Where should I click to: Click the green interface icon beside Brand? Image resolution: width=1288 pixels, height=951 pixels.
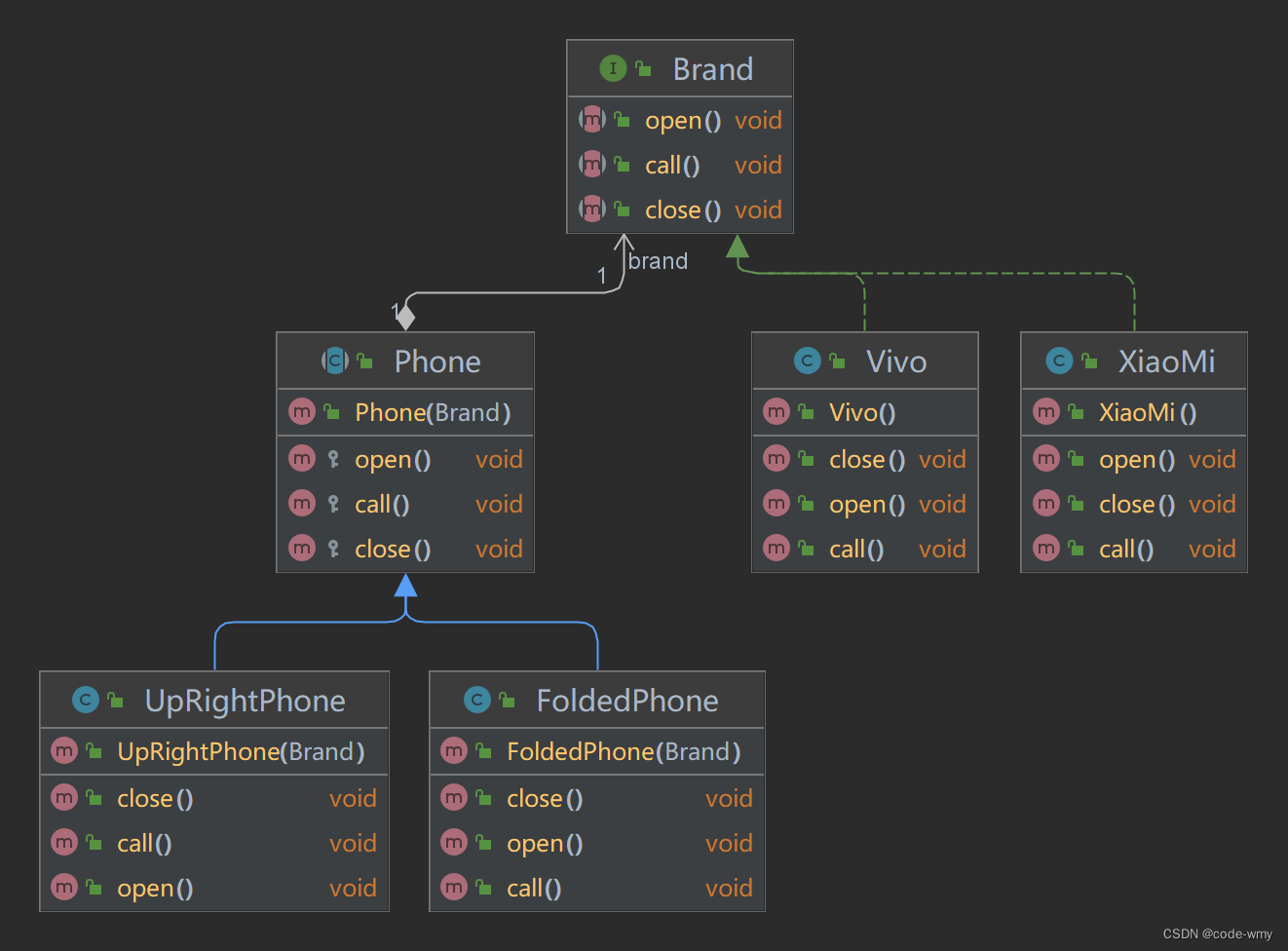tap(613, 68)
